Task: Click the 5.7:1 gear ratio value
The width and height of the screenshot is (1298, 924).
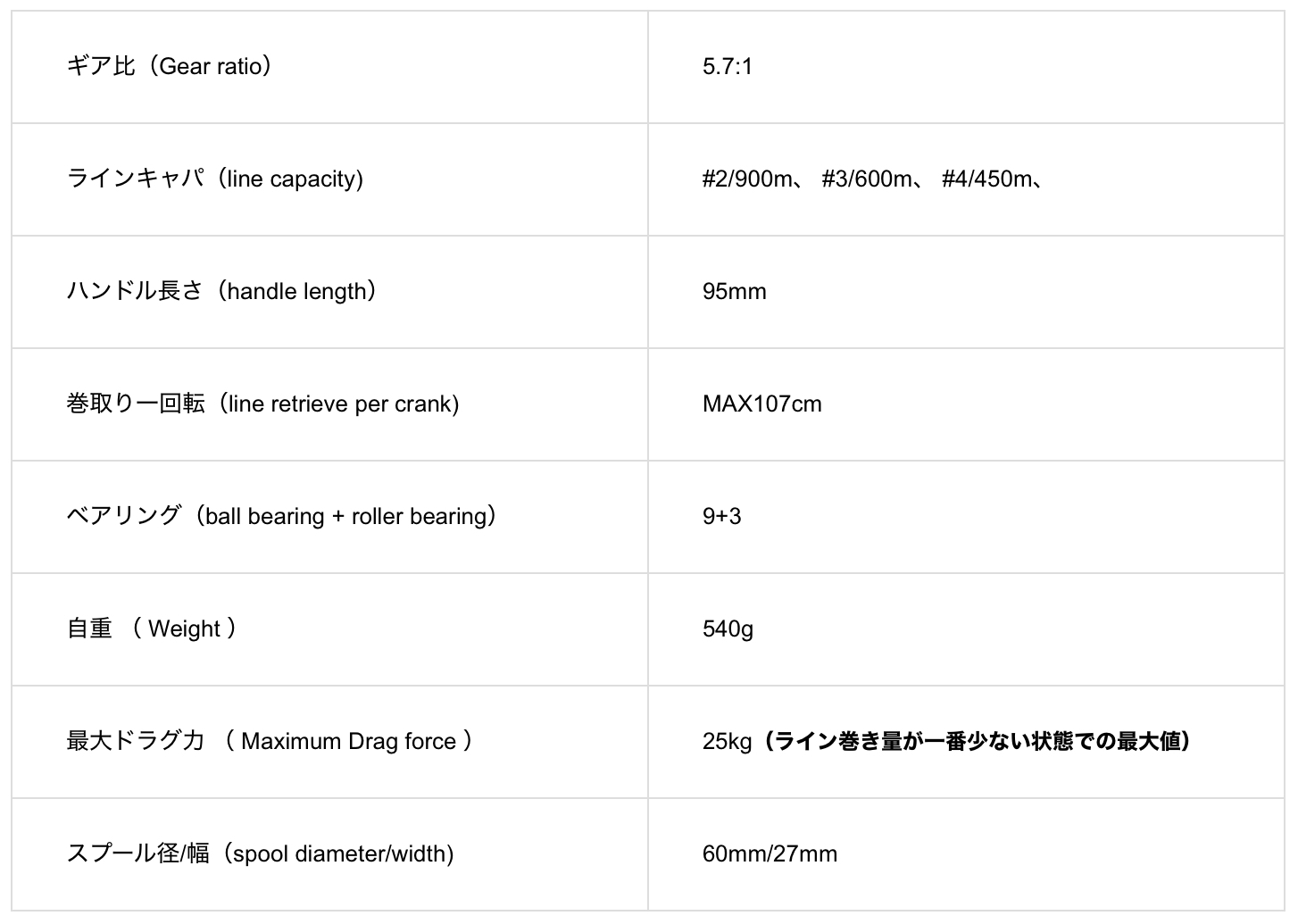Action: 727,66
